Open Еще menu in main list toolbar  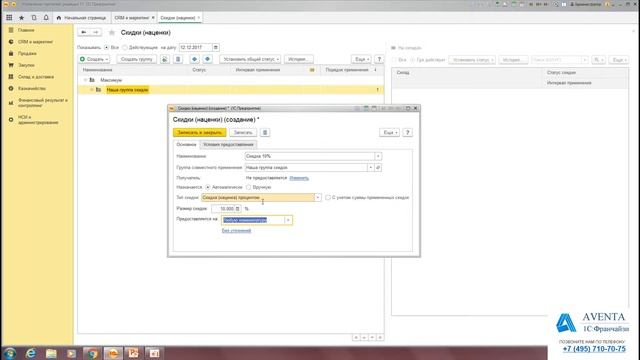pyautogui.click(x=361, y=59)
